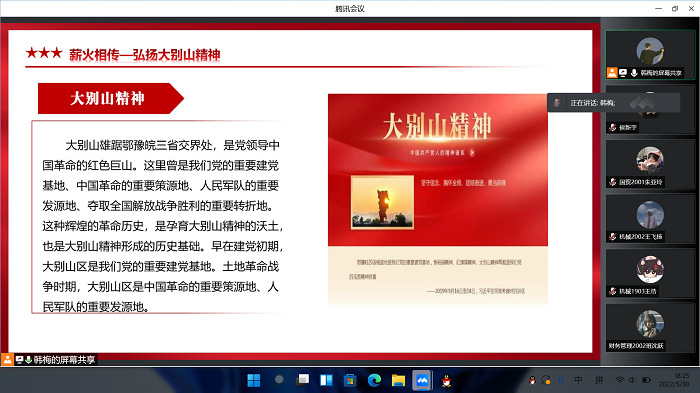Open the QQ penguin taskbar icon
The width and height of the screenshot is (700, 393).
point(446,380)
